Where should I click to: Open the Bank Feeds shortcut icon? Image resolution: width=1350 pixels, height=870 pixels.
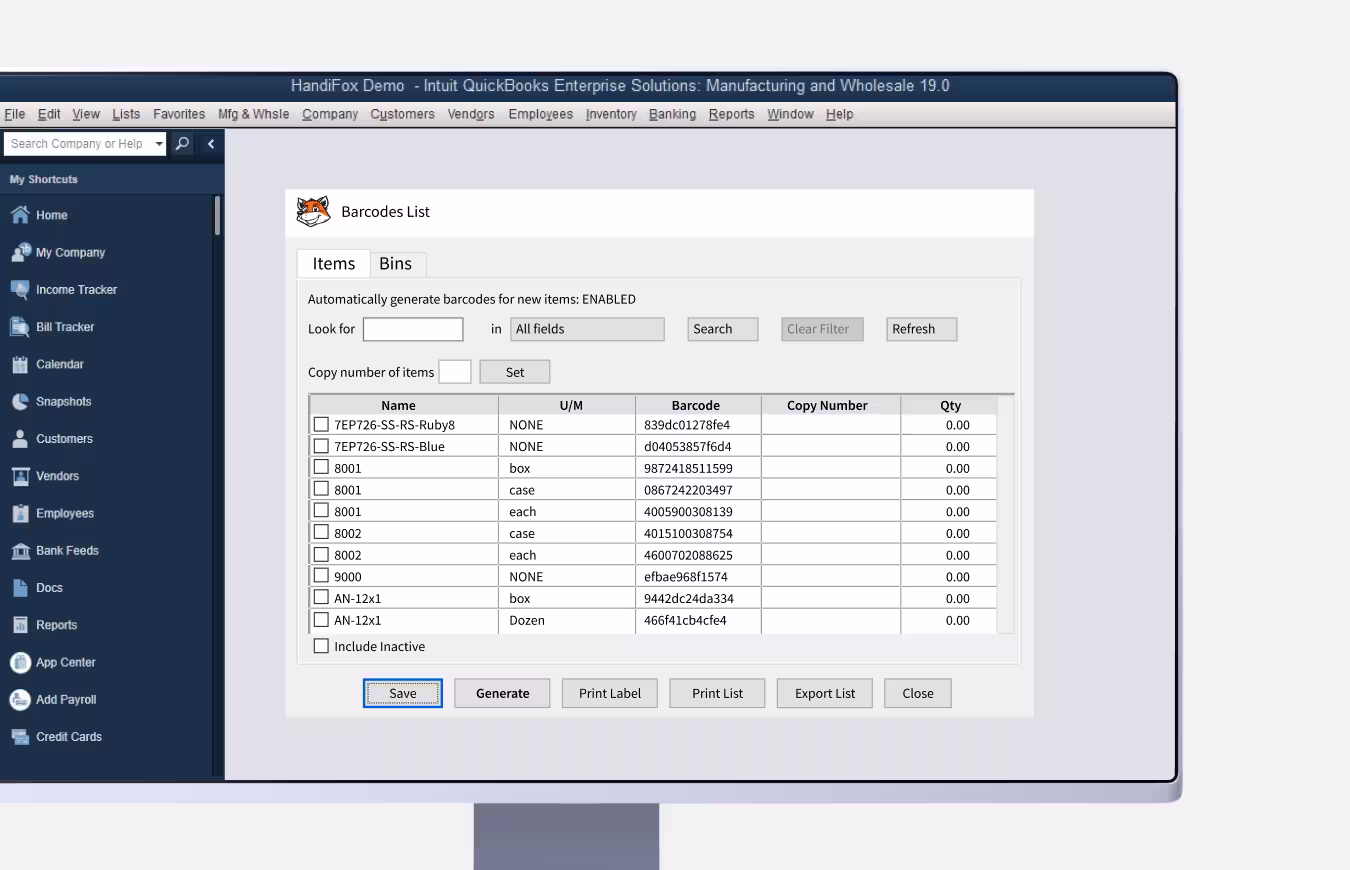coord(20,551)
